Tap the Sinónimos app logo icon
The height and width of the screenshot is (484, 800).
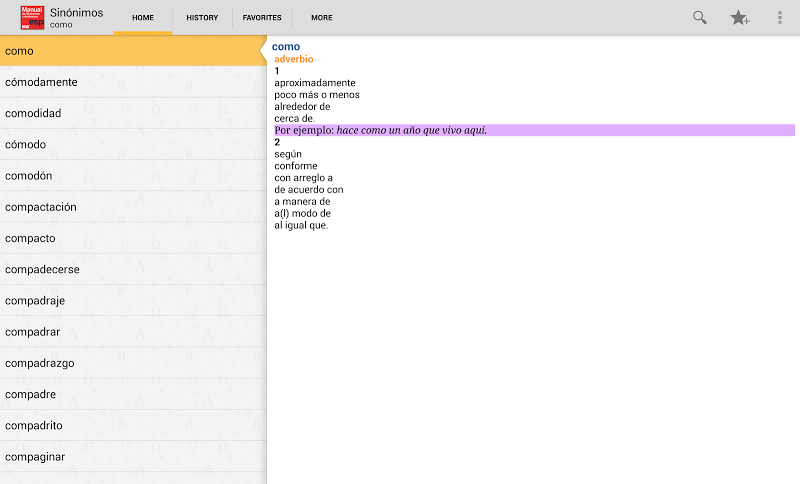(x=32, y=17)
